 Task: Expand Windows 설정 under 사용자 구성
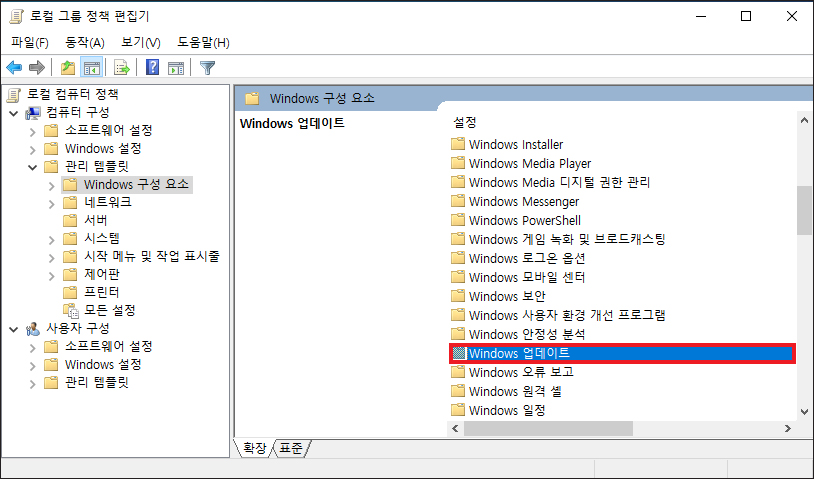point(32,365)
